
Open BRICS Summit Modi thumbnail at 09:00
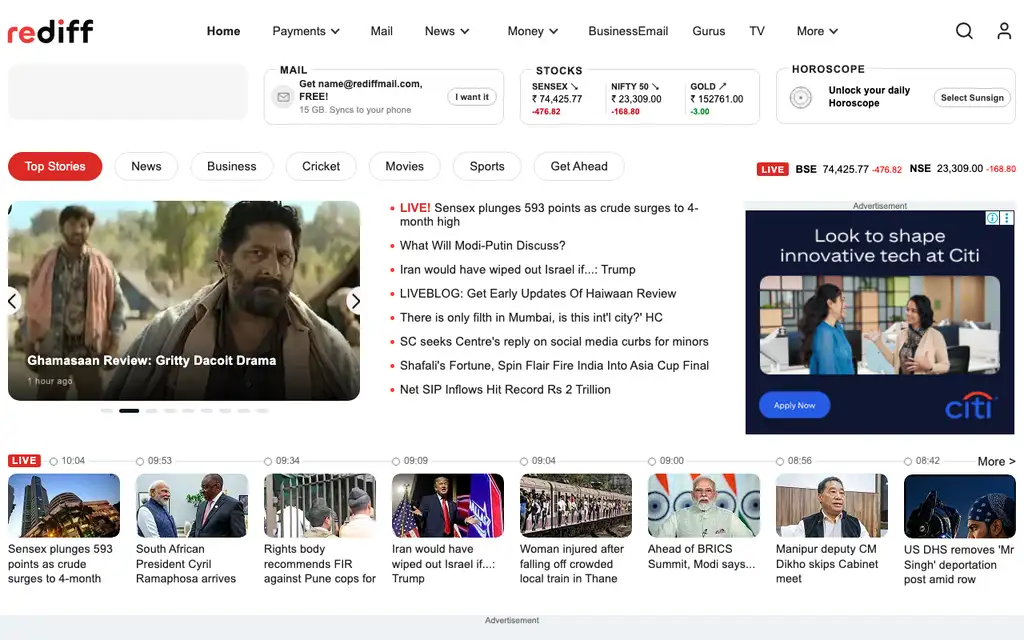pyautogui.click(x=704, y=505)
